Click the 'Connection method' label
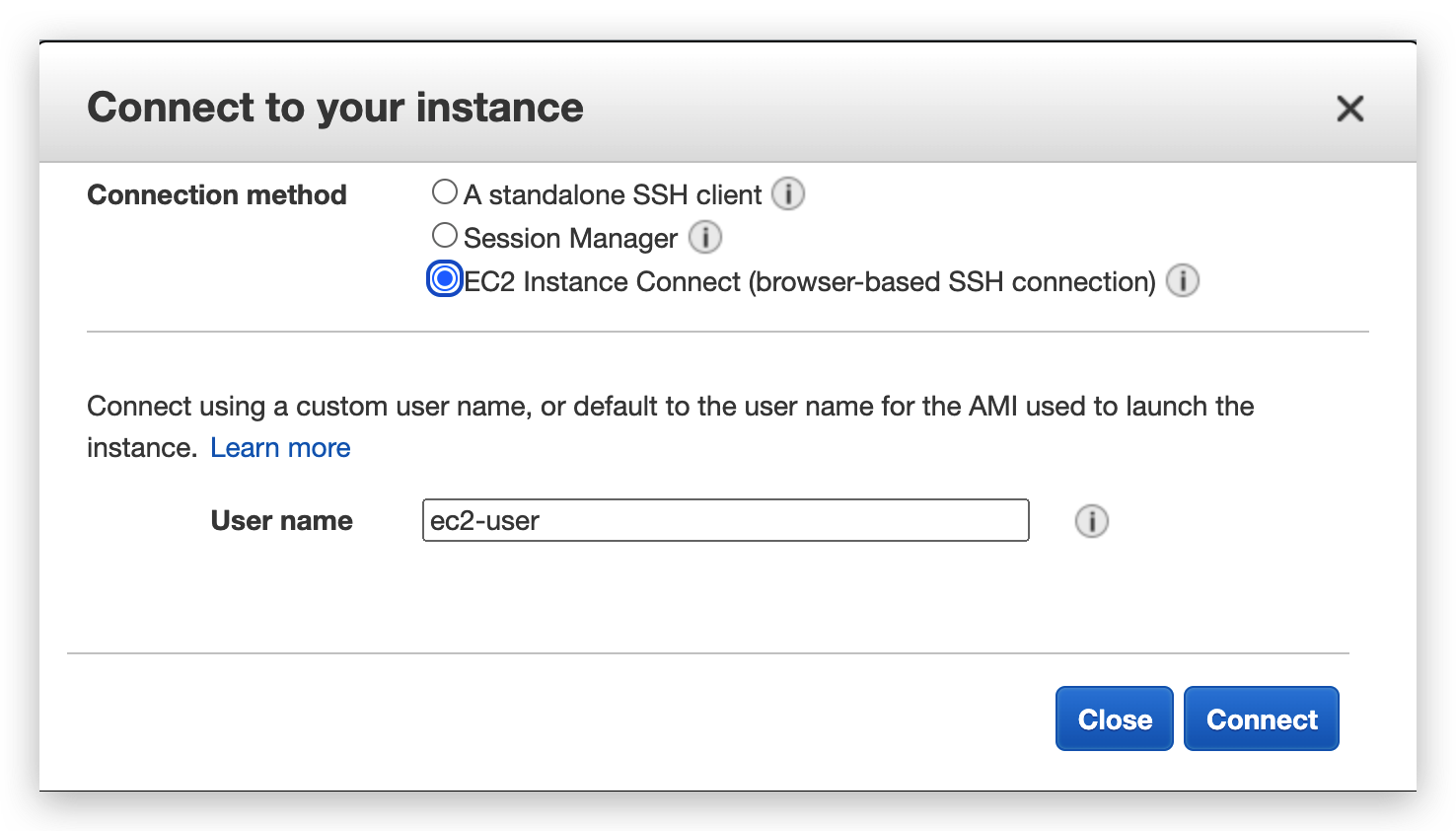Image resolution: width=1456 pixels, height=831 pixels. pos(217,194)
